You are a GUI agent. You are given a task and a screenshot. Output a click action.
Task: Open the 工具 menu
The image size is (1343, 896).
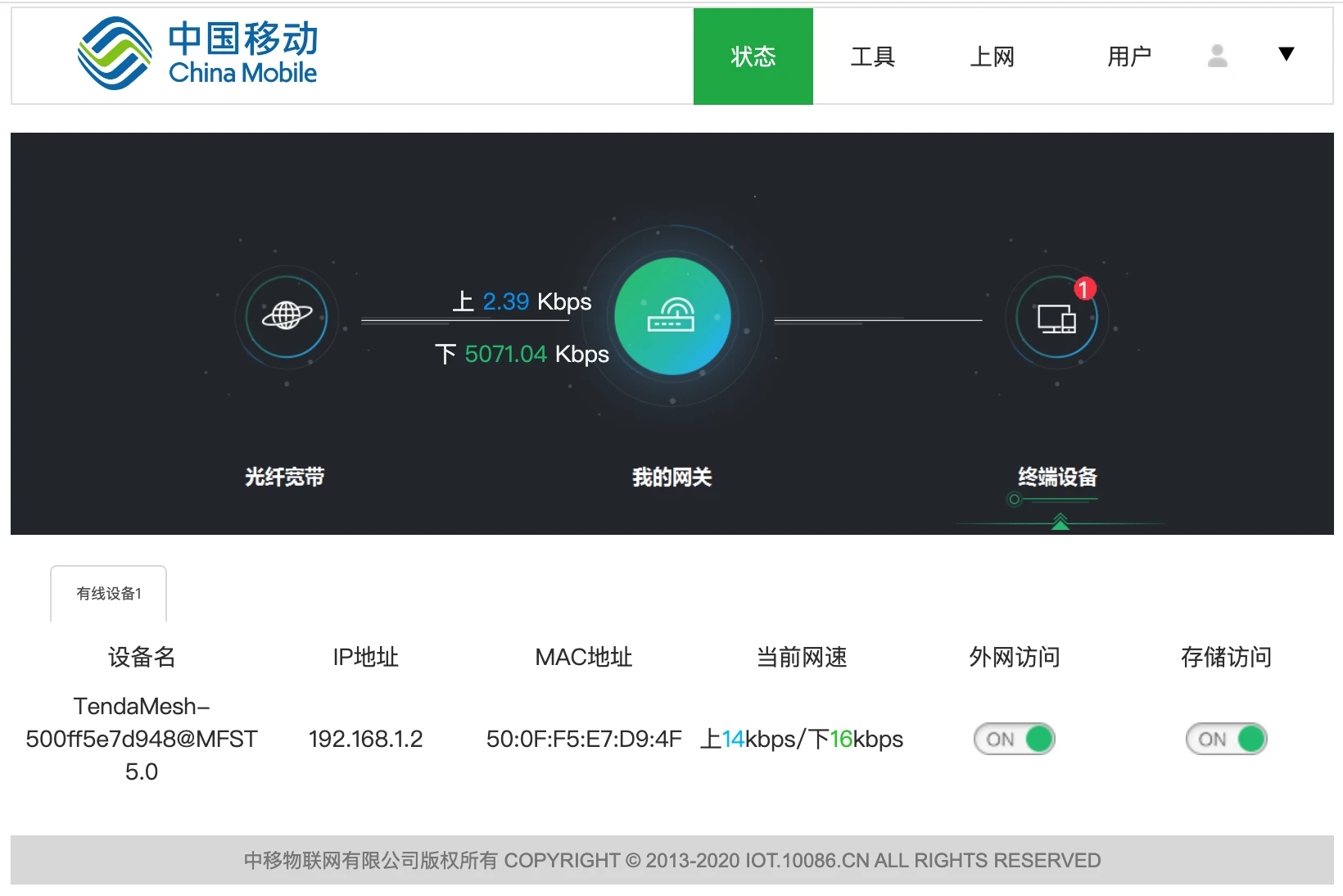872,57
